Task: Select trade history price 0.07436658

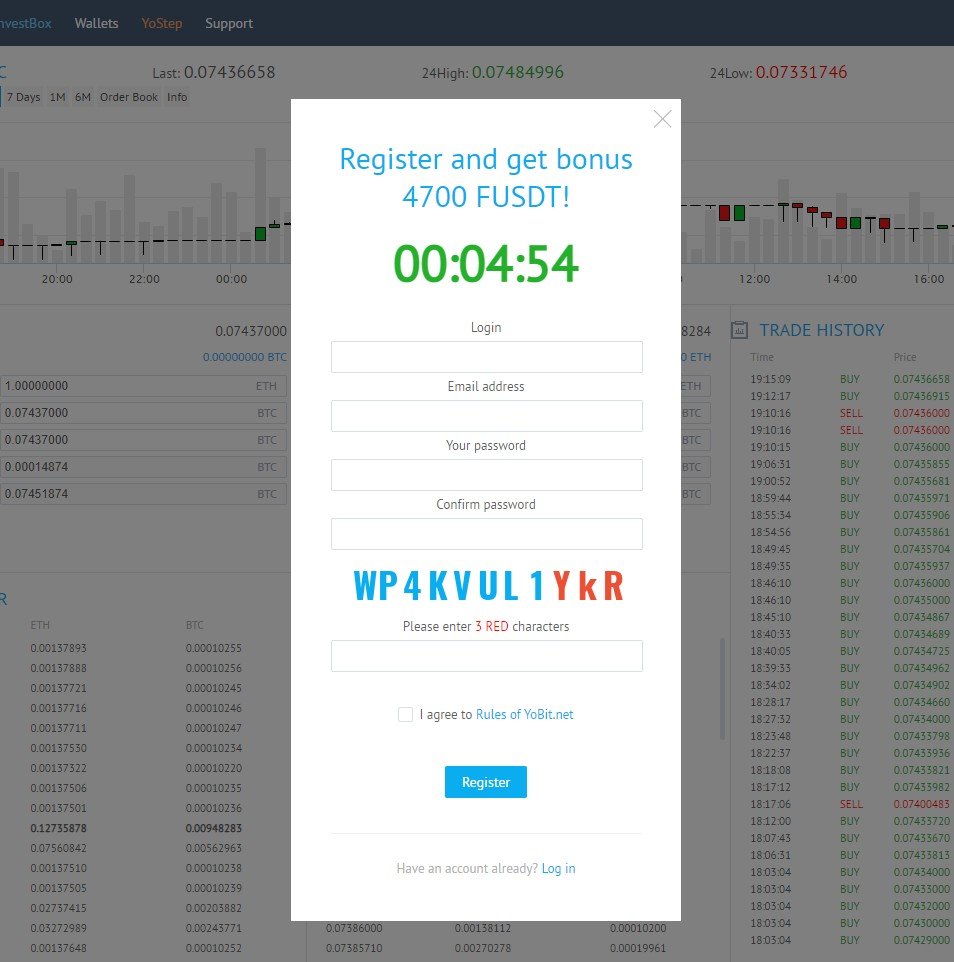Action: [x=921, y=379]
